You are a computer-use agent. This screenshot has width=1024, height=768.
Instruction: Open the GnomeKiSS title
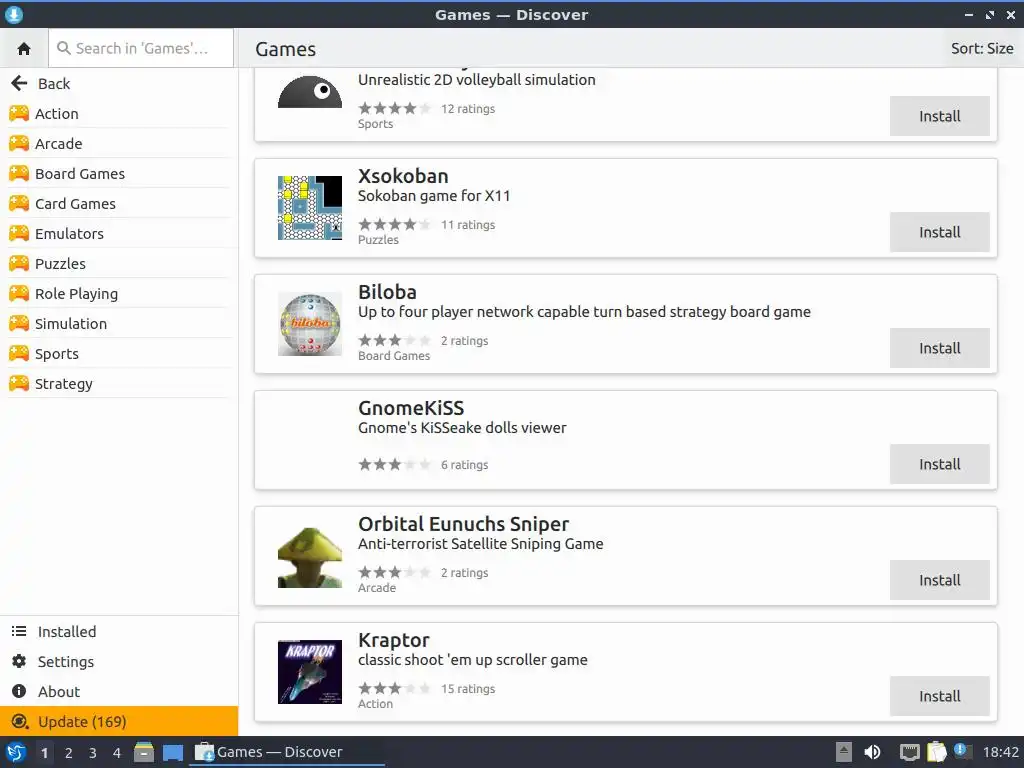(411, 408)
